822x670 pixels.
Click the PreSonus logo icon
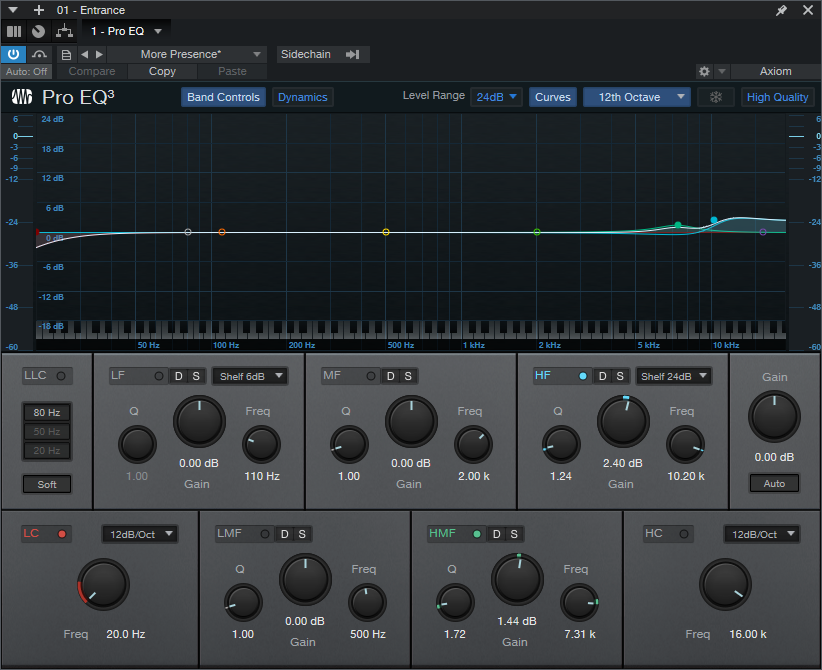pyautogui.click(x=21, y=97)
